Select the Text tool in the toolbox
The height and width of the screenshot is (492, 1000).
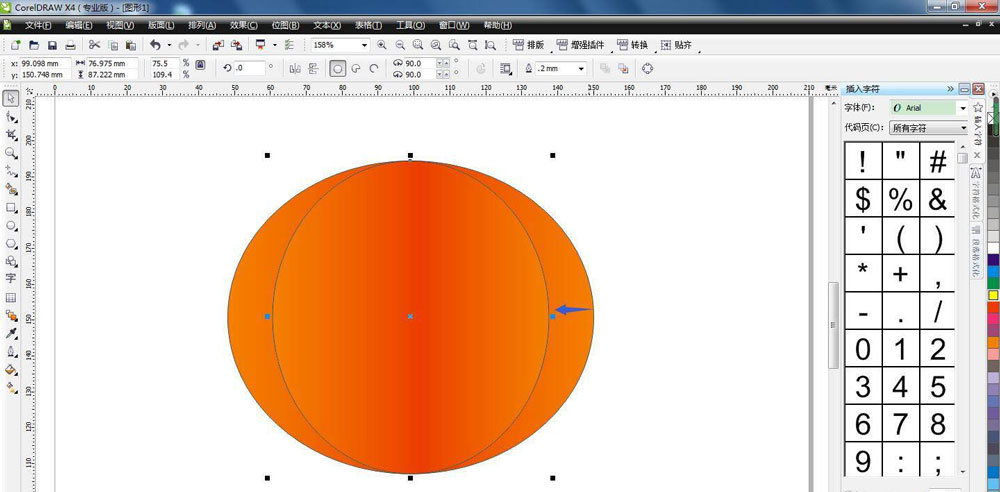tap(11, 279)
